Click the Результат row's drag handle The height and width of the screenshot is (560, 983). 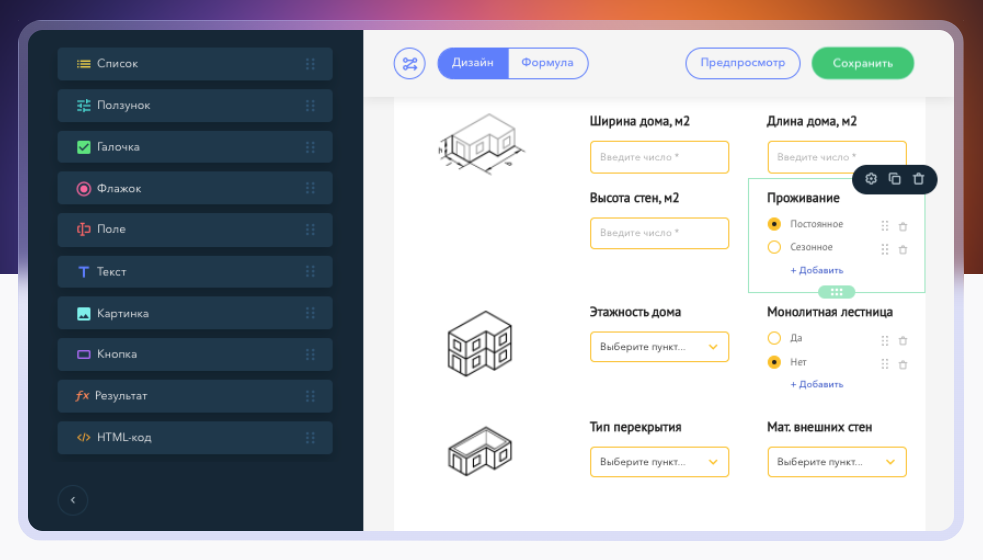pos(310,396)
